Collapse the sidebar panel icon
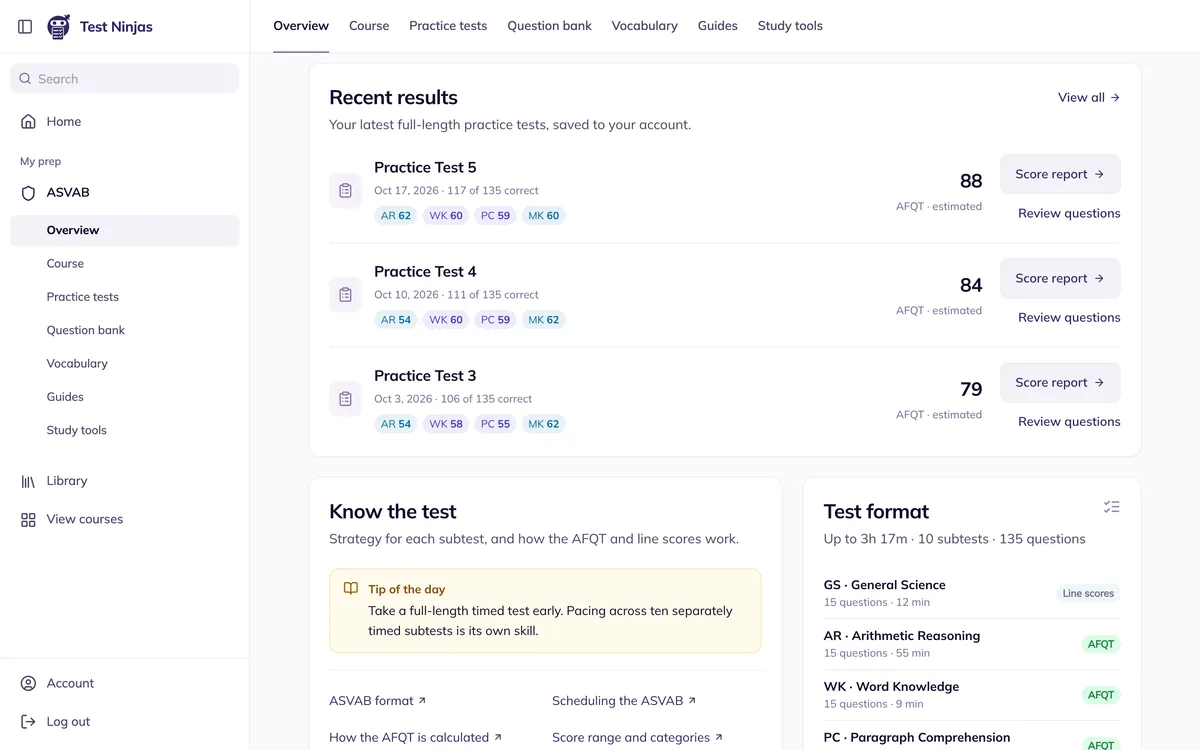 pyautogui.click(x=25, y=27)
